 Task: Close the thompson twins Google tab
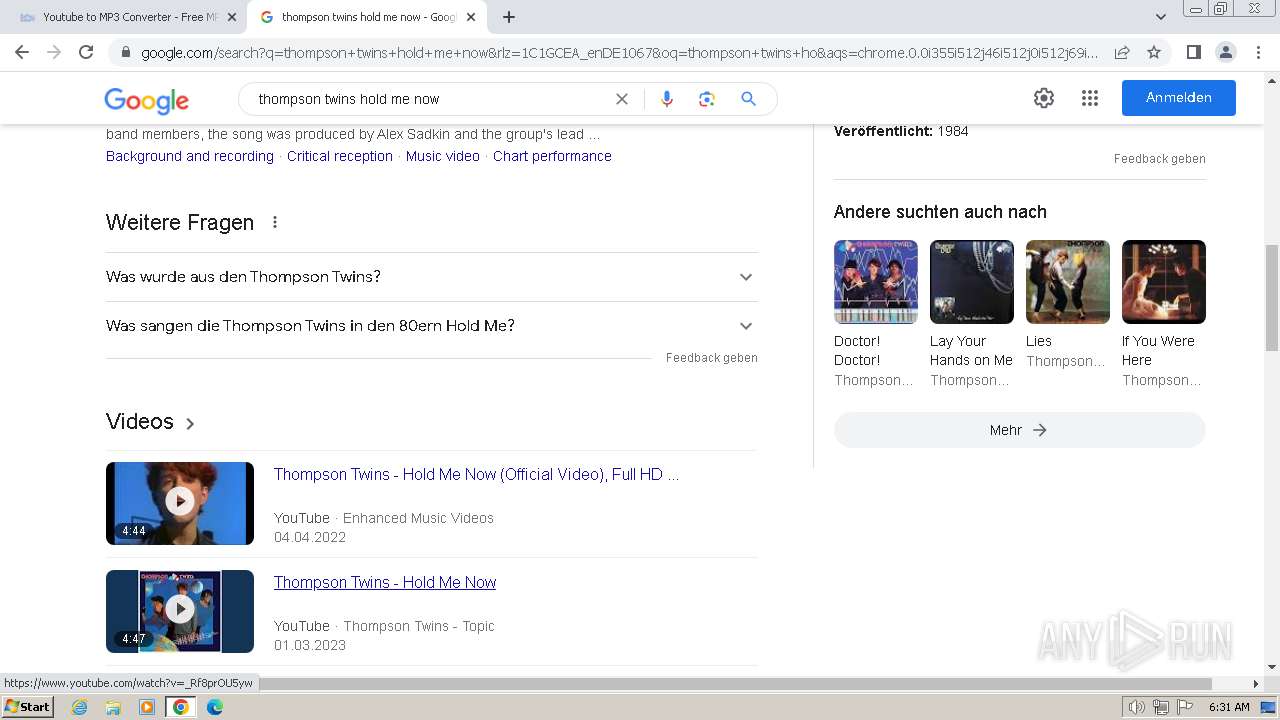pos(471,17)
